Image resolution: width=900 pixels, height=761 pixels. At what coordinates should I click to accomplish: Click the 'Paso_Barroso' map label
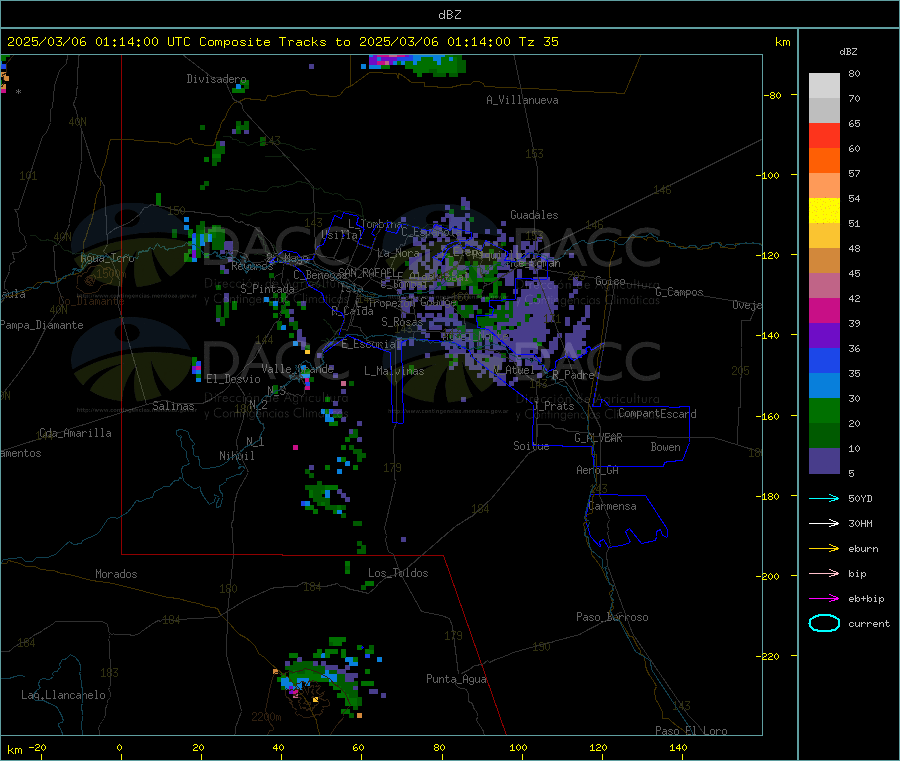point(612,617)
